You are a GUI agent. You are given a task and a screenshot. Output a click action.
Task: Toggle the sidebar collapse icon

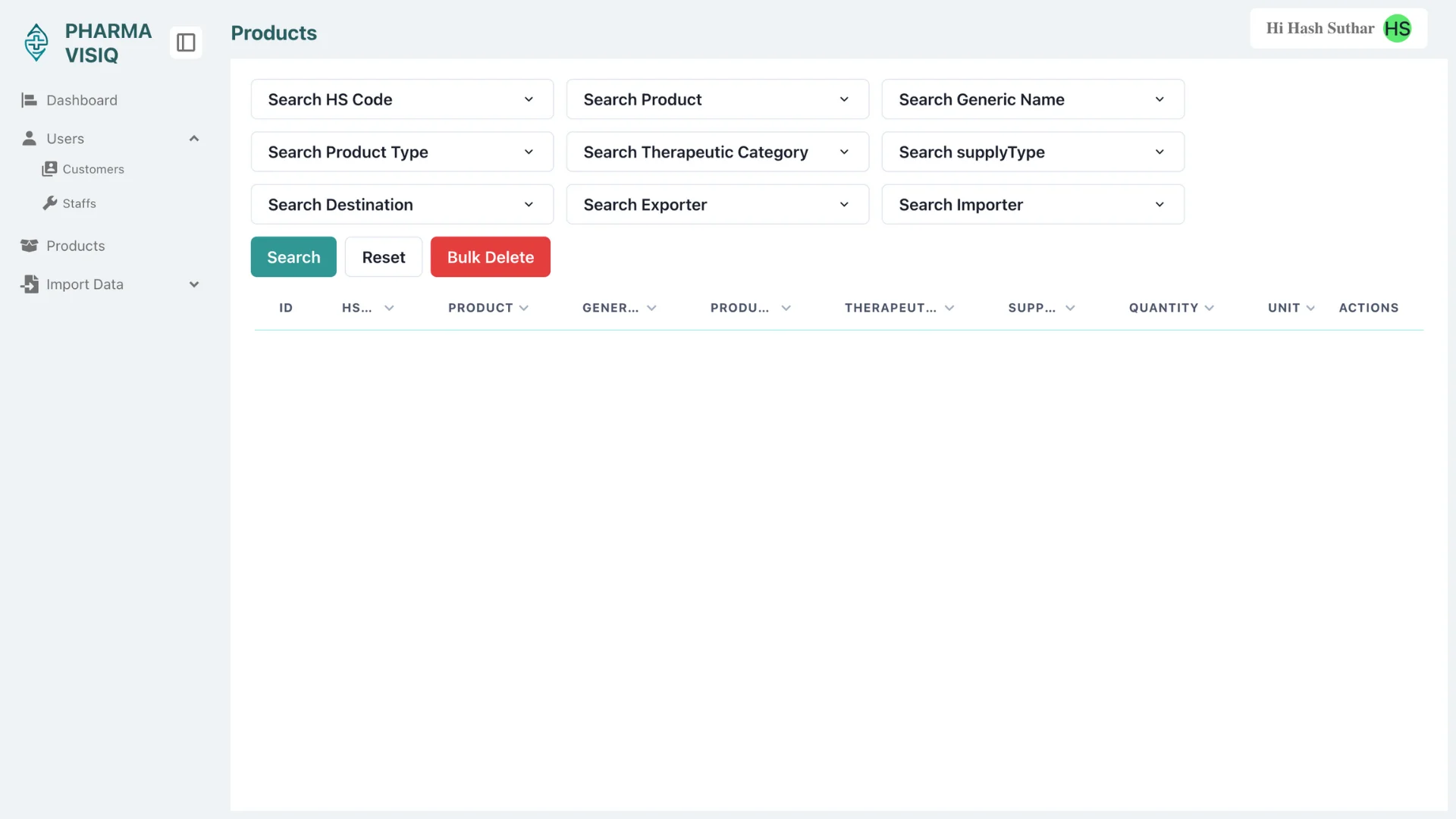186,42
